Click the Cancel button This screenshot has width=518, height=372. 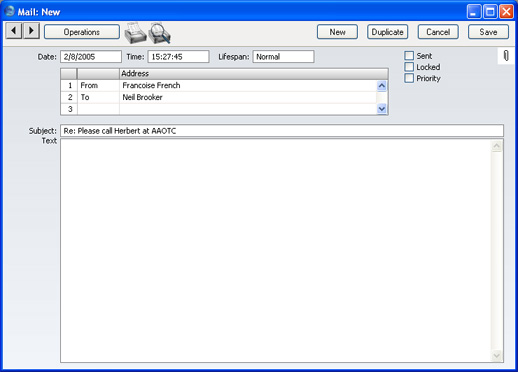click(438, 32)
